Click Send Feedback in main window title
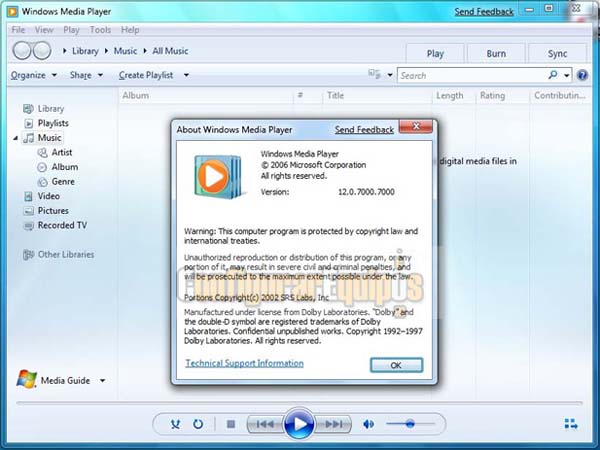Screen dimensions: 600x450 (x=484, y=12)
